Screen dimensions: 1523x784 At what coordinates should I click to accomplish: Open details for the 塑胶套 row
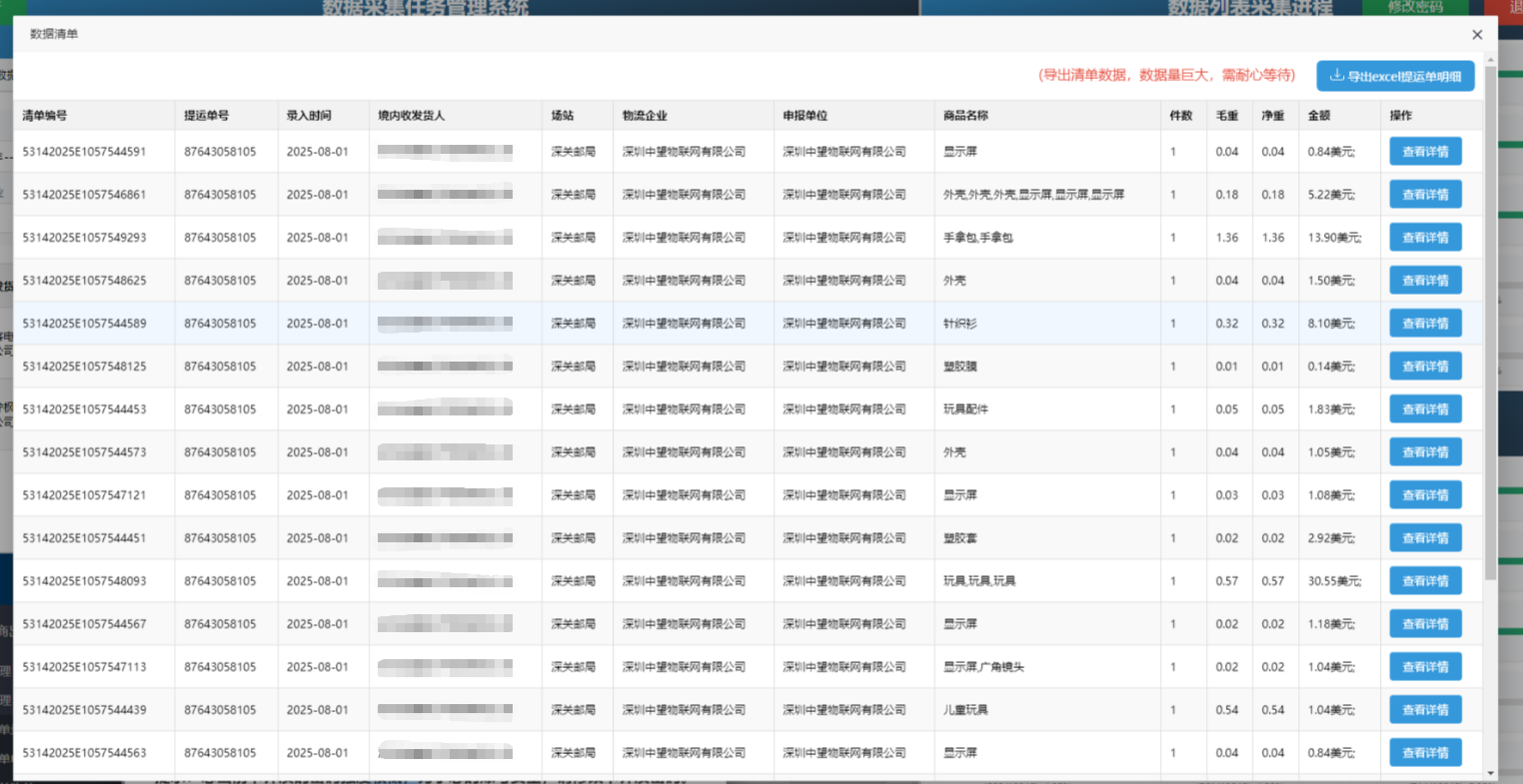point(1425,538)
